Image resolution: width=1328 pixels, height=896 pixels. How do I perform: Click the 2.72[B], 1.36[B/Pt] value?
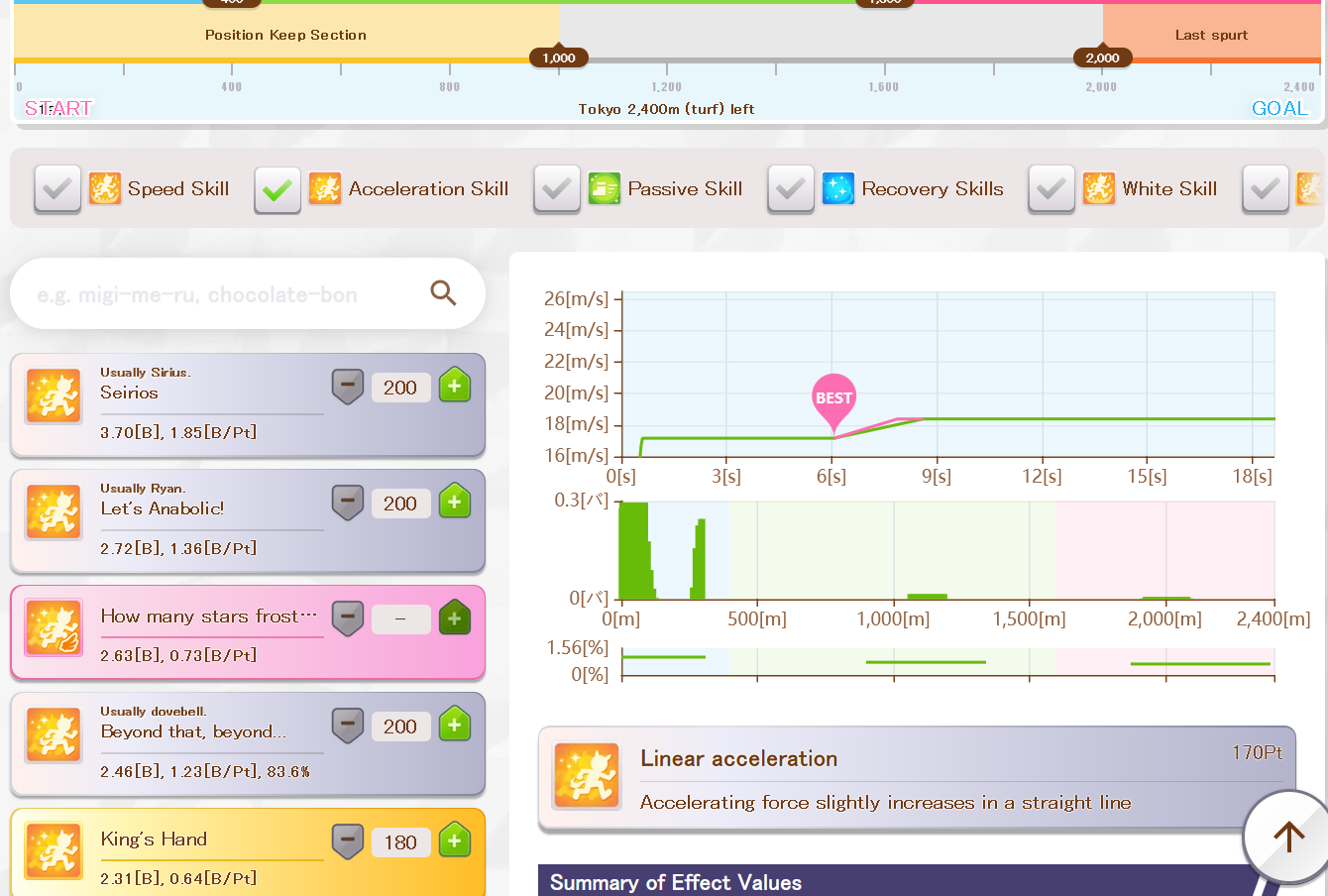tap(178, 548)
